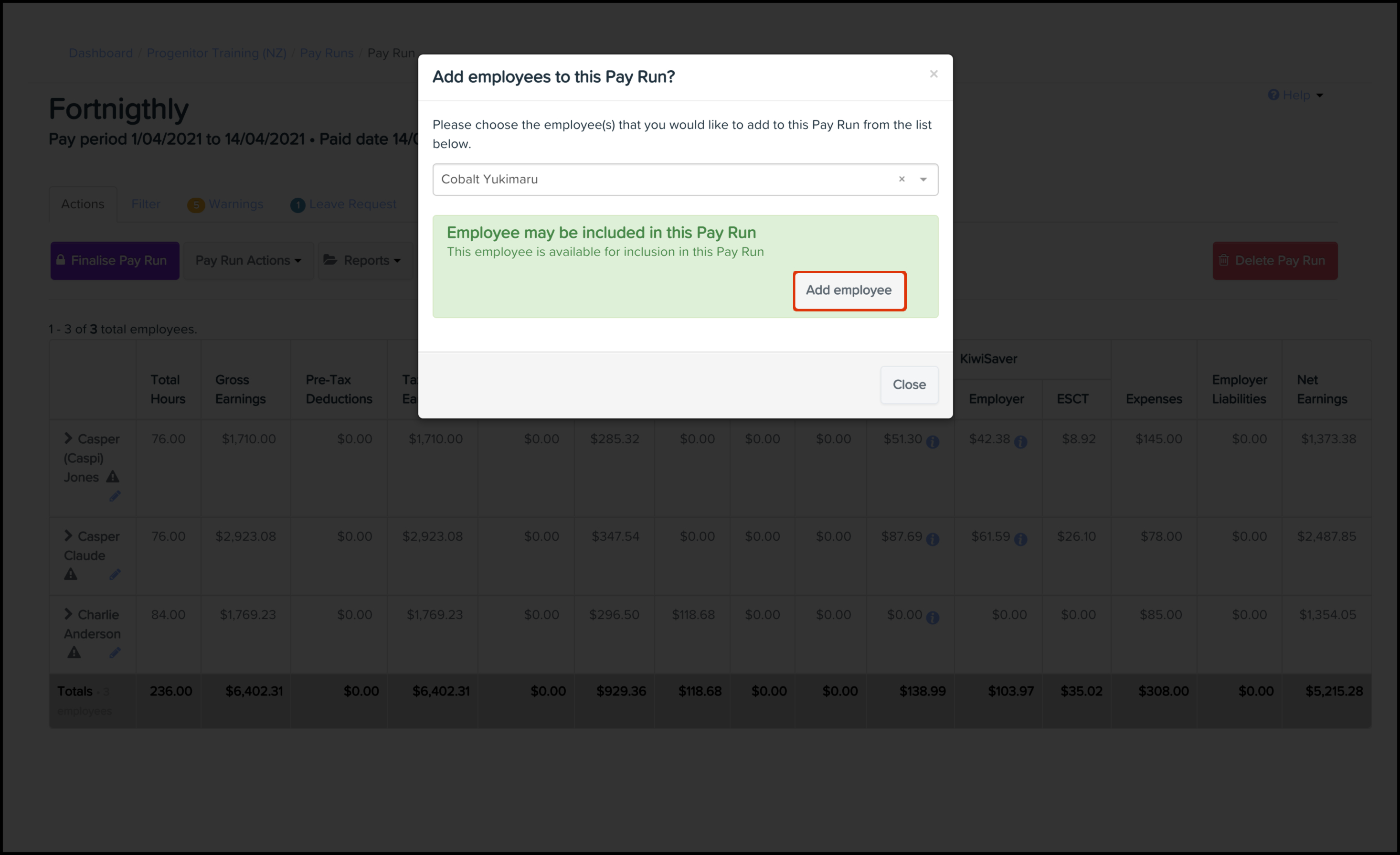Image resolution: width=1400 pixels, height=855 pixels.
Task: Open the Reports dropdown
Action: [365, 261]
